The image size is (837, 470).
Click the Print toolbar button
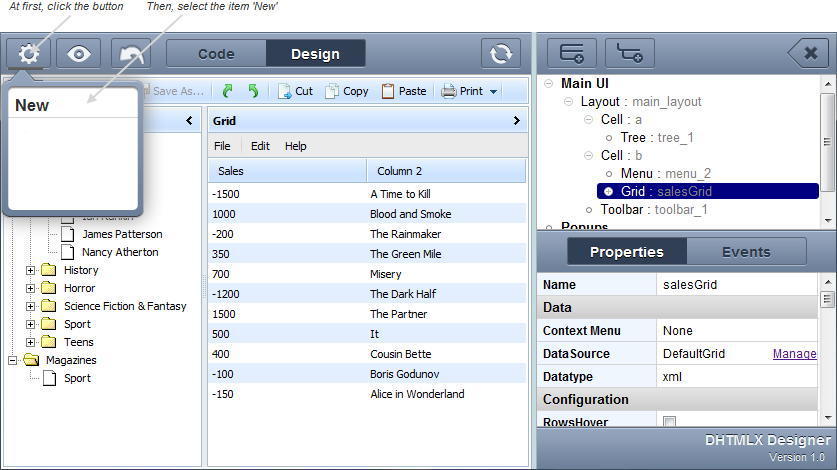point(462,91)
